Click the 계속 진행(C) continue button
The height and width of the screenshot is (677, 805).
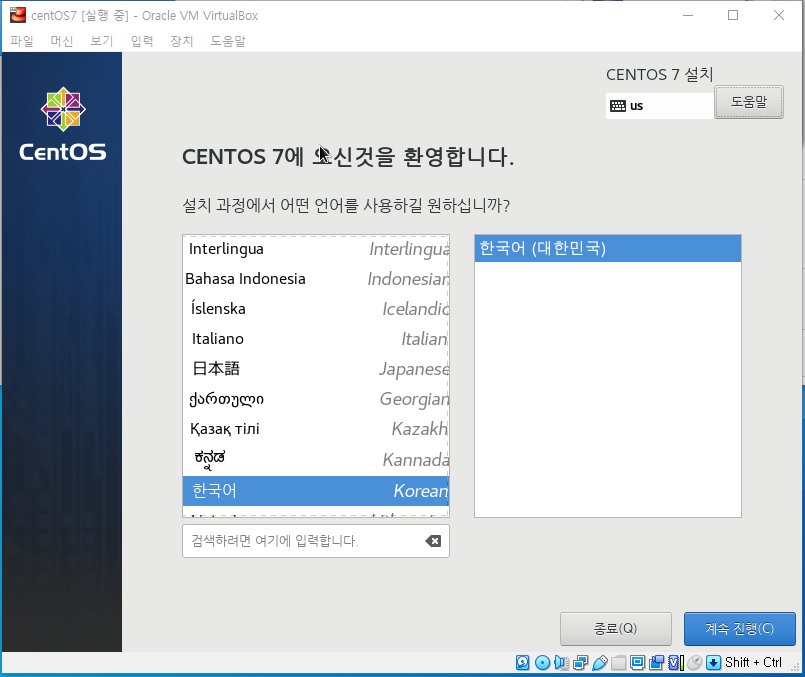(x=739, y=628)
